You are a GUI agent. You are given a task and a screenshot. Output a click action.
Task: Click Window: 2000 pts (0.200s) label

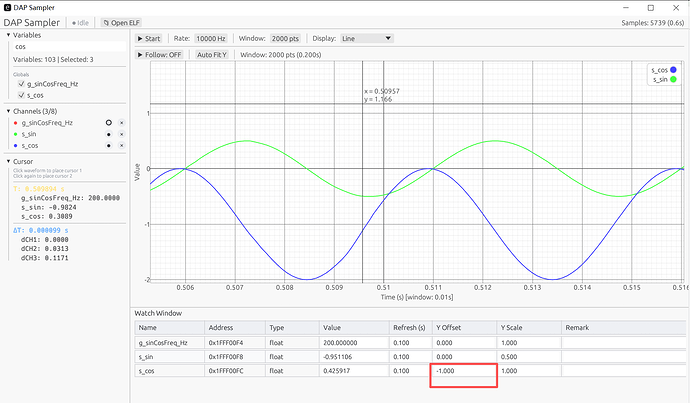coord(281,55)
